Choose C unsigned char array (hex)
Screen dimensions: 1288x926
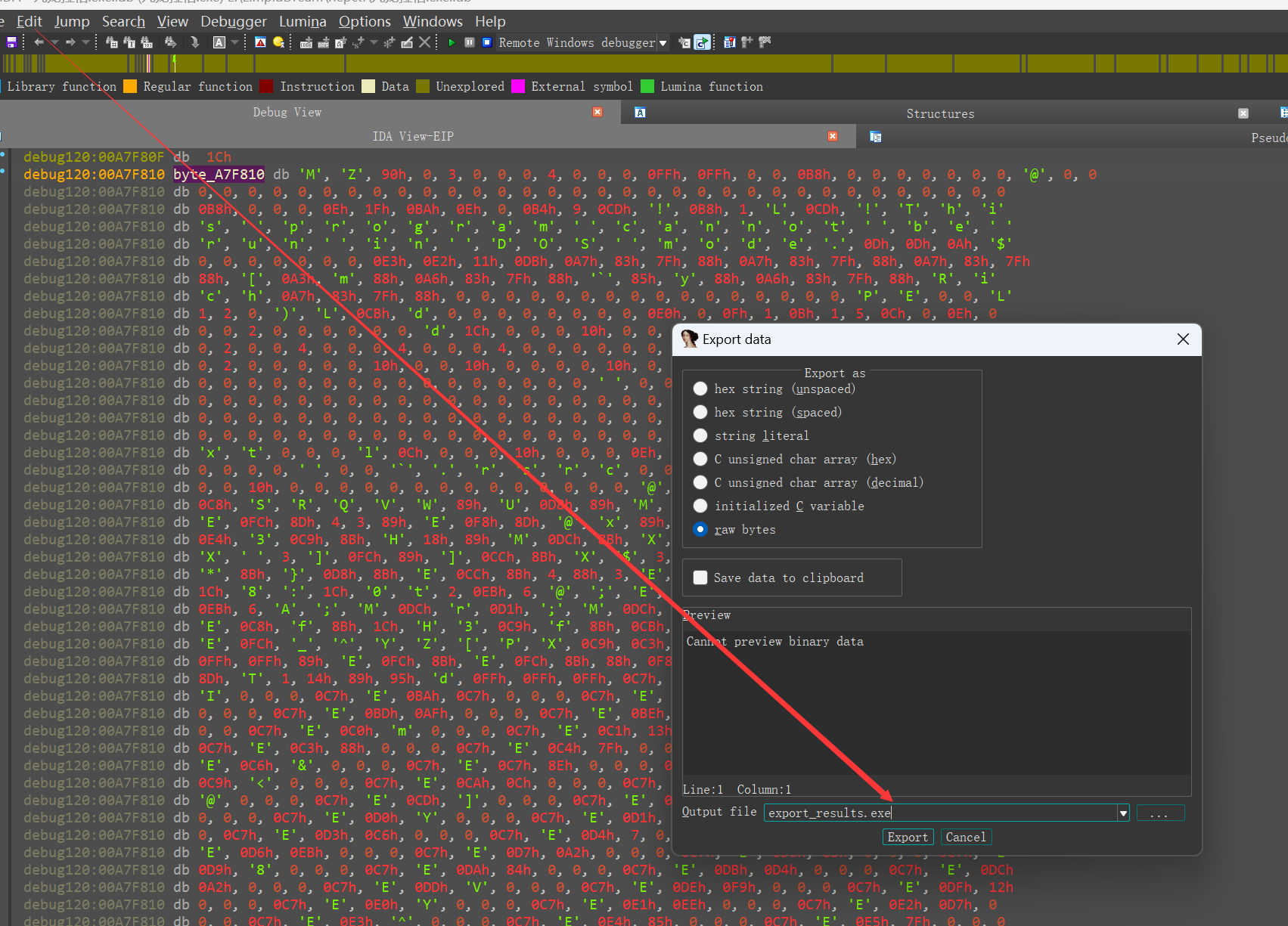click(700, 459)
